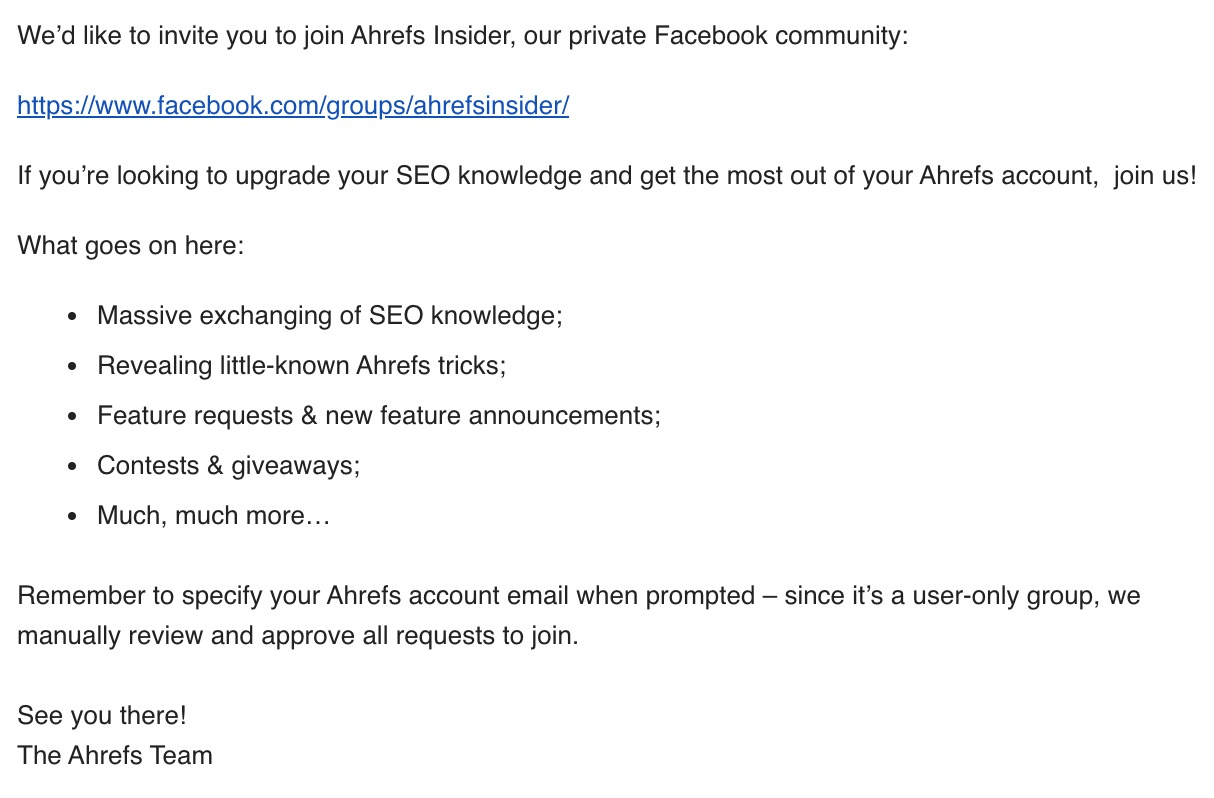The image size is (1214, 798).
Task: Click the bullet dot before "Contests & giveaways"
Action: 71,467
